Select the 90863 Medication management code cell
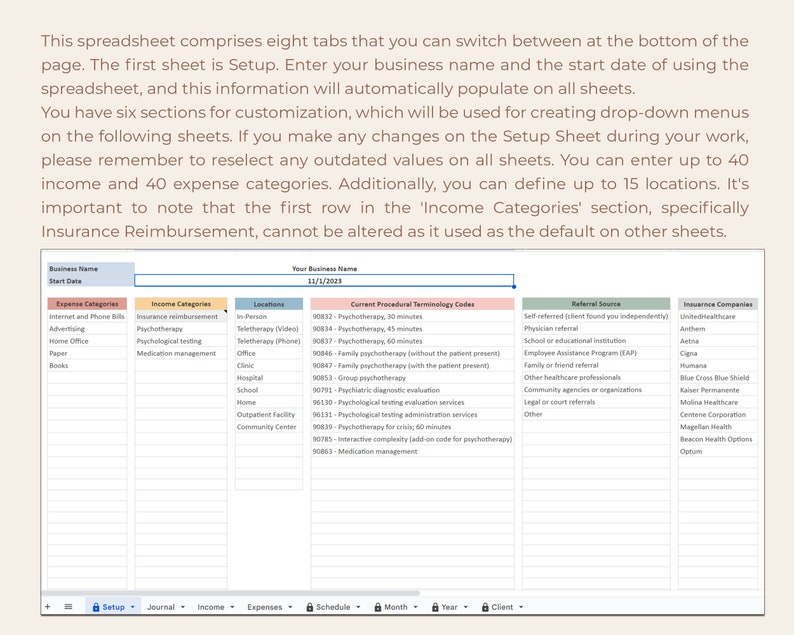The image size is (794, 635). pyautogui.click(x=412, y=451)
